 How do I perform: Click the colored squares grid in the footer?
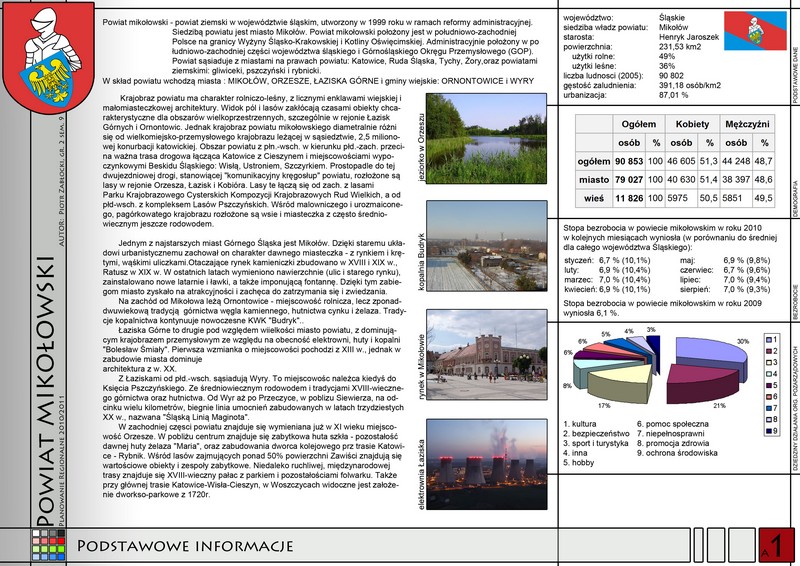click(48, 545)
